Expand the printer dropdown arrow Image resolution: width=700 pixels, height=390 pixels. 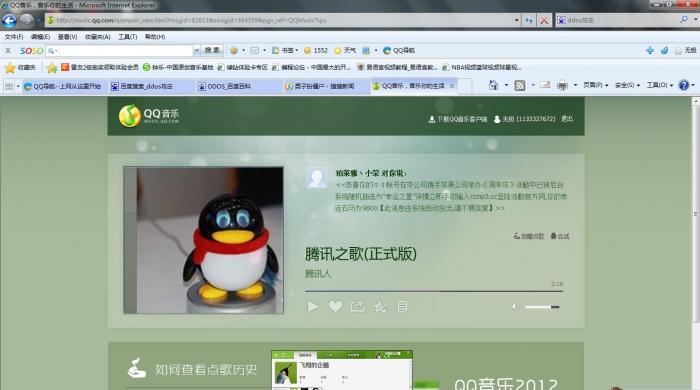coord(575,85)
